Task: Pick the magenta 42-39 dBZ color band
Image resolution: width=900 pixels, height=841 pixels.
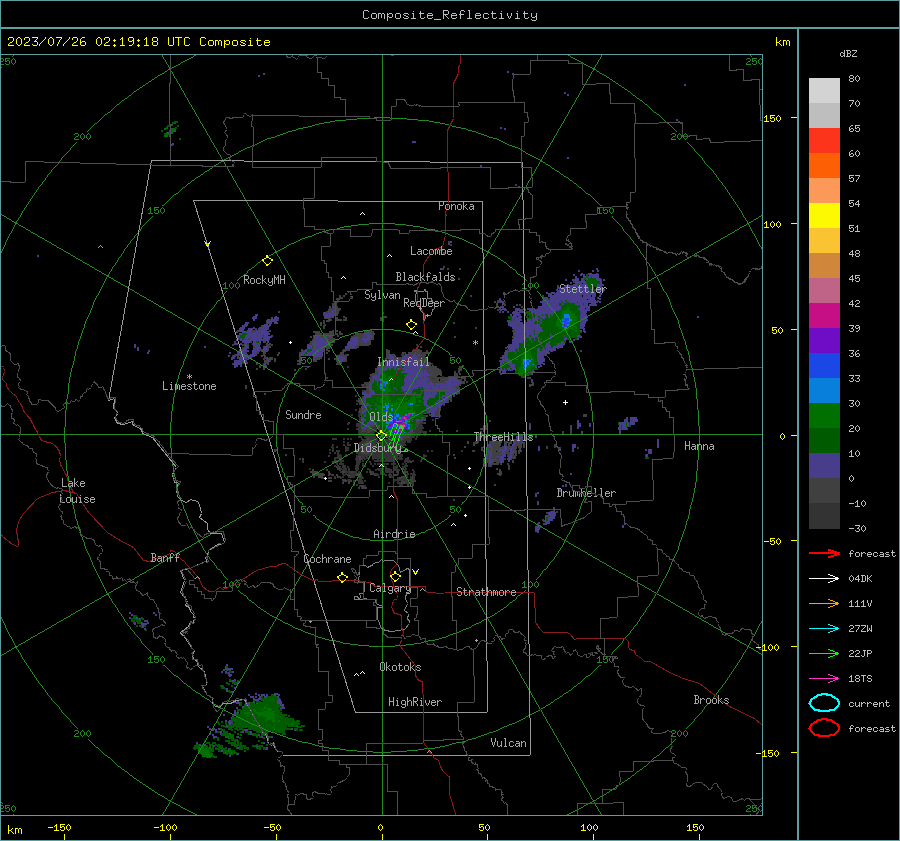Action: click(x=824, y=315)
